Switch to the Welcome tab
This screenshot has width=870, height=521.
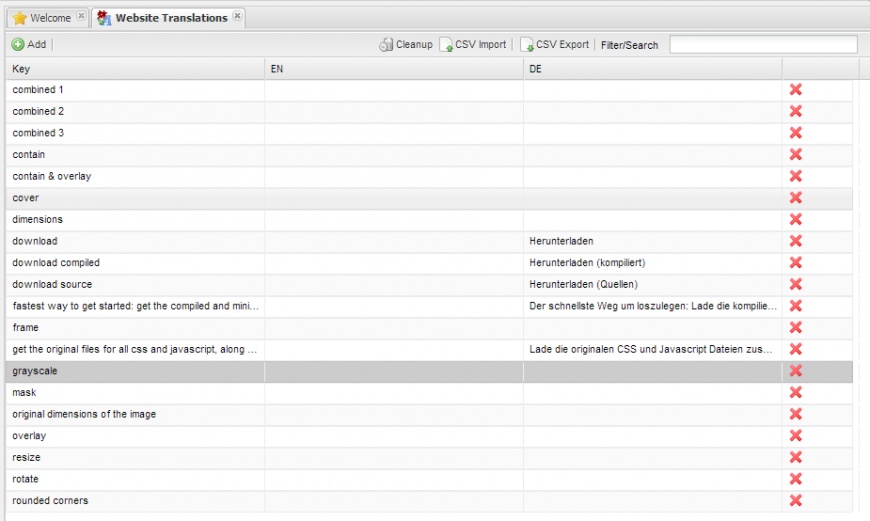(50, 18)
